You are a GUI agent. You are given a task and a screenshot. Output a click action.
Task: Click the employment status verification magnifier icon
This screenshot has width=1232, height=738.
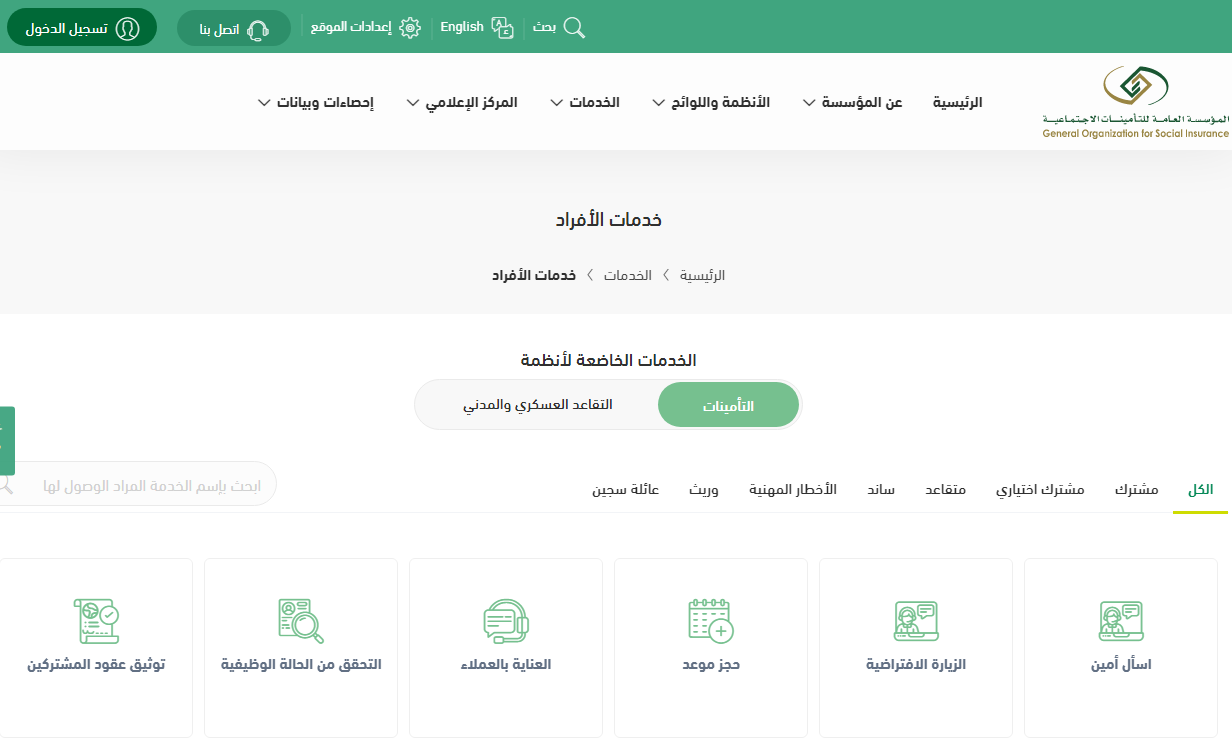pos(301,621)
